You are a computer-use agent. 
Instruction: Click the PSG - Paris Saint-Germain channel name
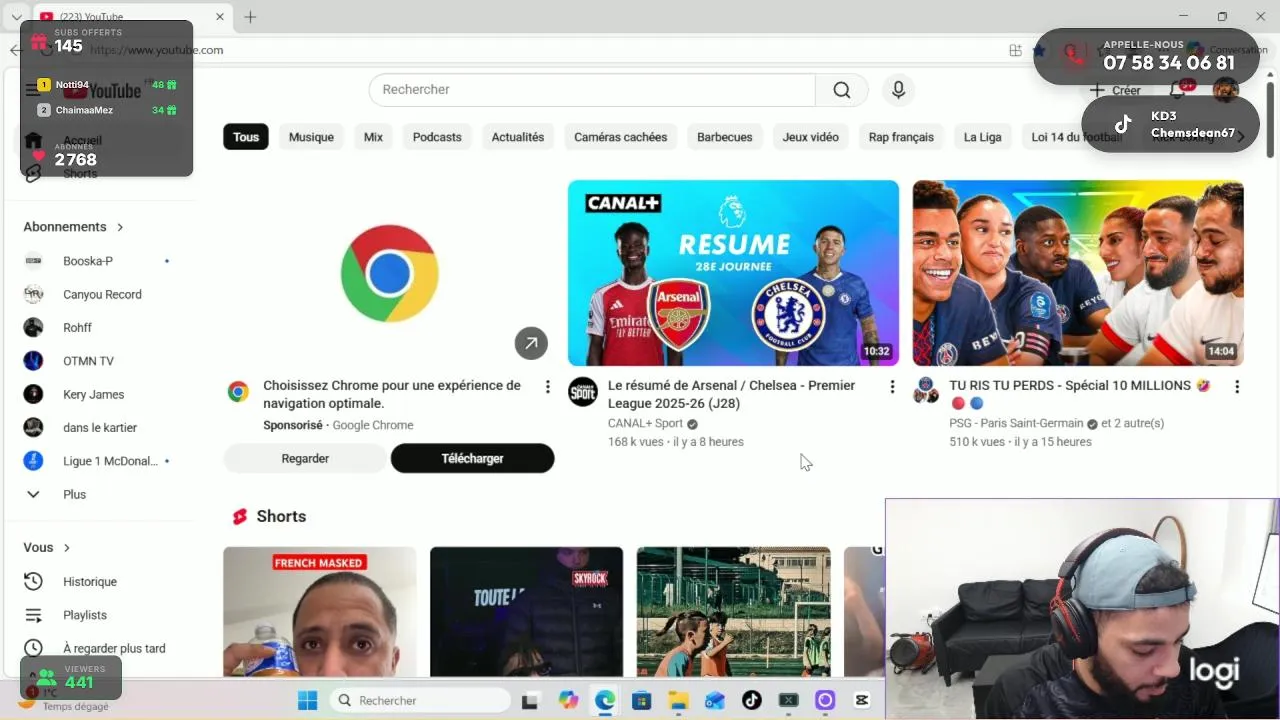(1016, 424)
